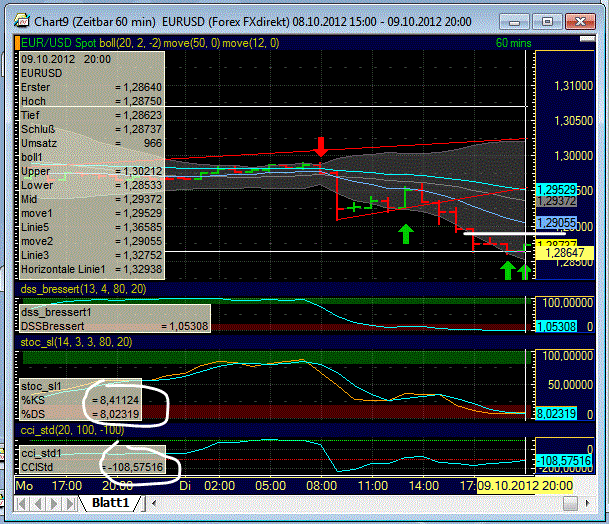Click the Linie5 = 1,36585 data row
This screenshot has height=524, width=609.
91,227
